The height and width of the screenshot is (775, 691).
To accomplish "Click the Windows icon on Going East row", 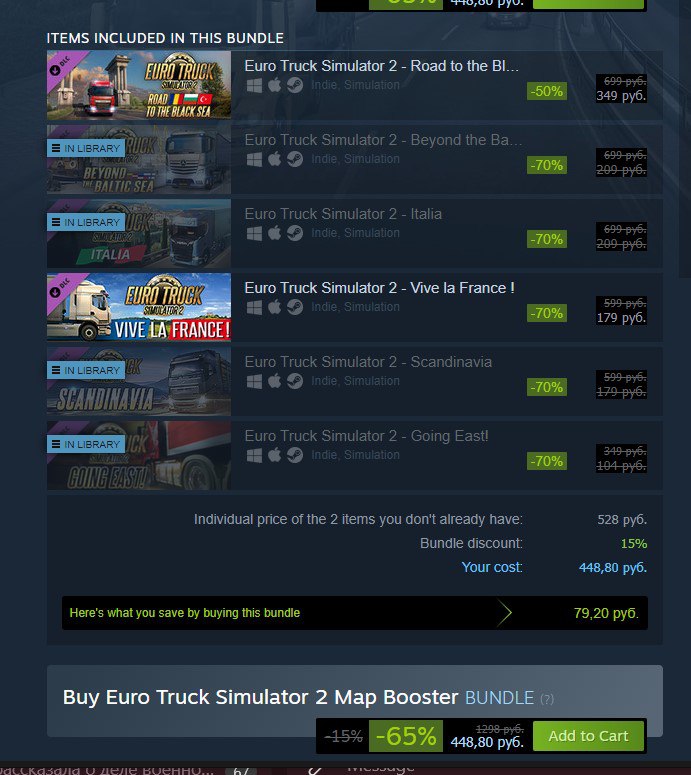I will click(254, 455).
